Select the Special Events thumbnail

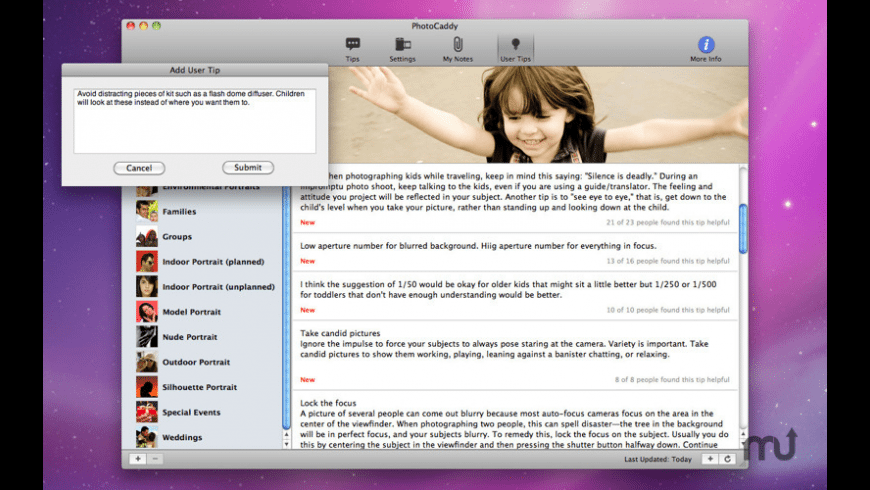coord(146,412)
